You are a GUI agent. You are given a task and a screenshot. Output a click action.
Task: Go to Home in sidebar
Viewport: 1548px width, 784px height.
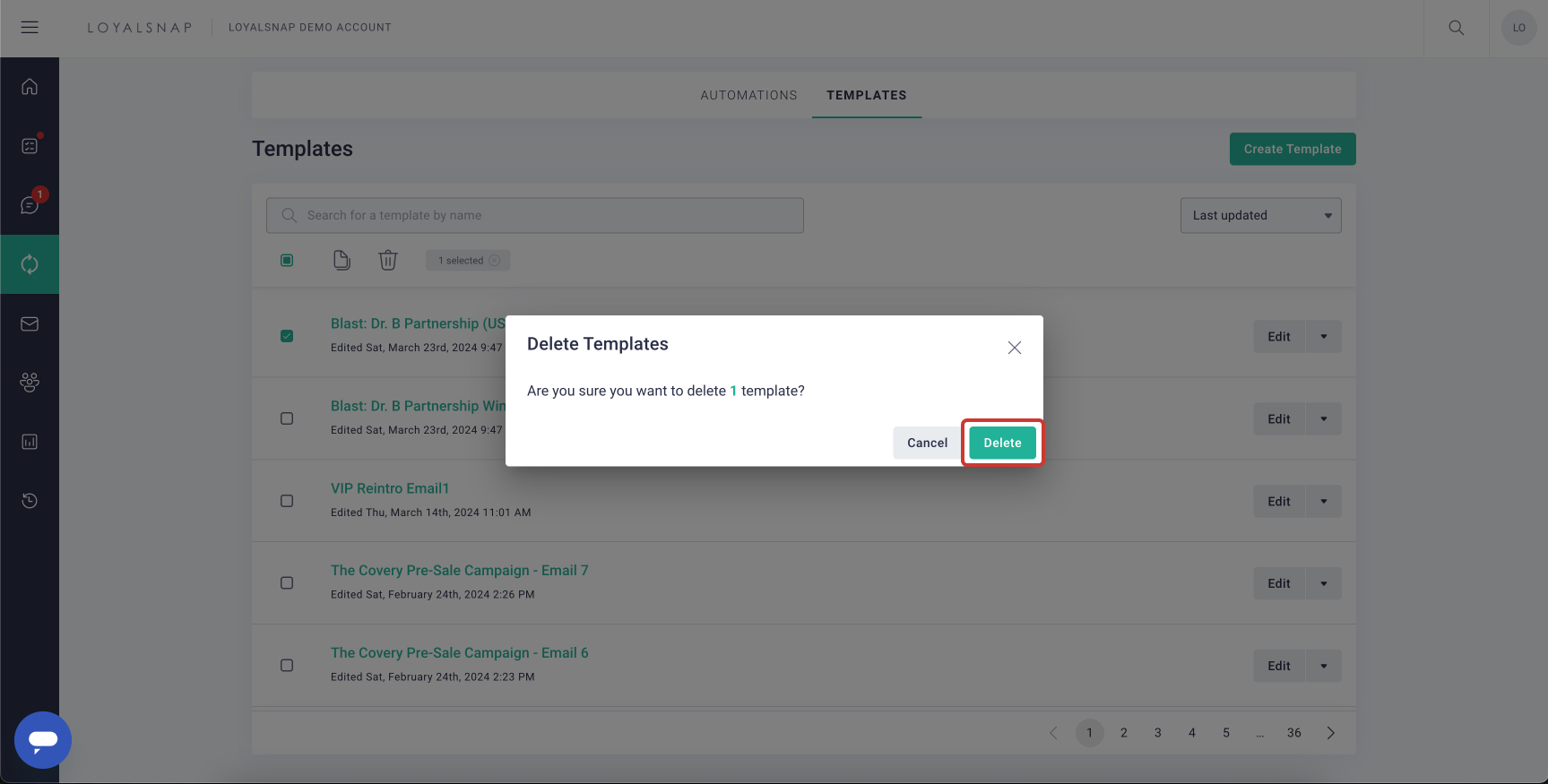click(30, 87)
